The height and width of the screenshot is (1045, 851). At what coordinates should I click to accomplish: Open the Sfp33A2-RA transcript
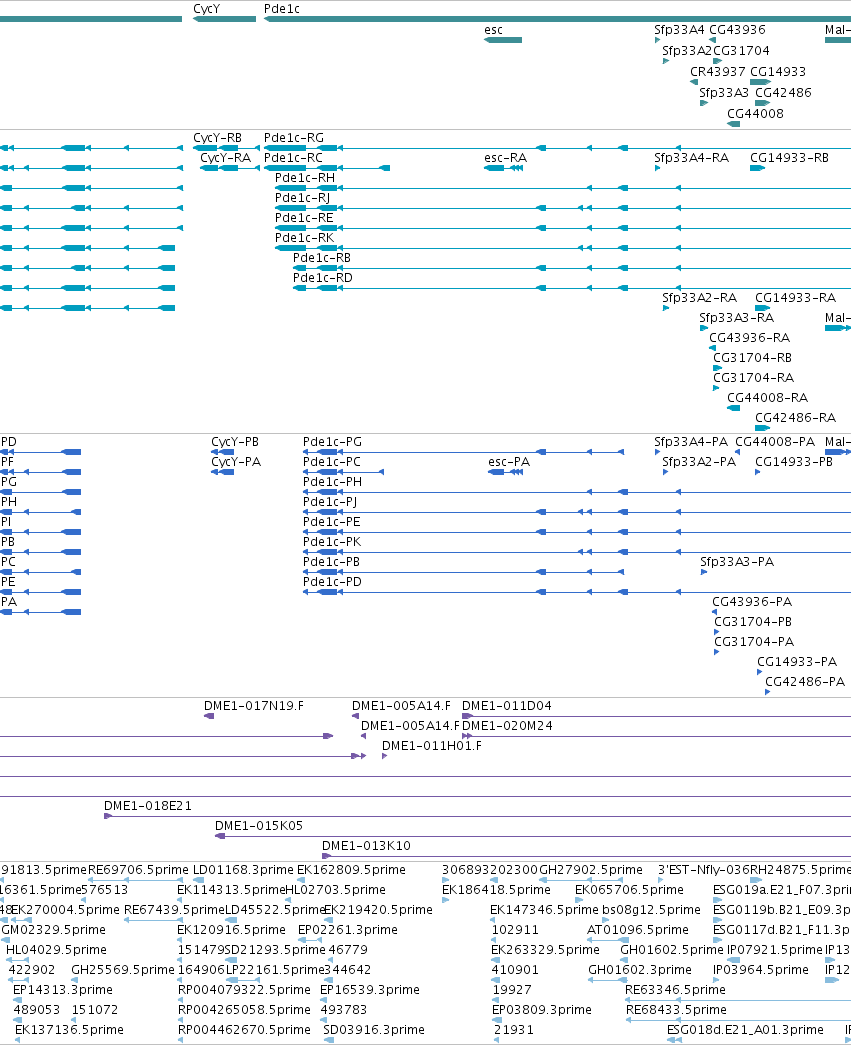699,298
